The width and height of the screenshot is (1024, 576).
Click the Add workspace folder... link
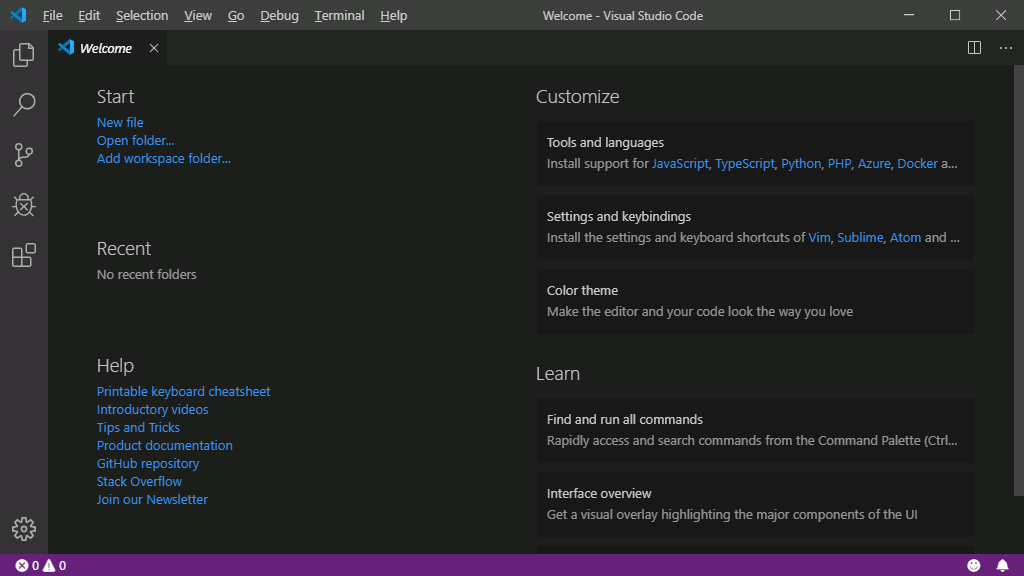[x=163, y=159]
